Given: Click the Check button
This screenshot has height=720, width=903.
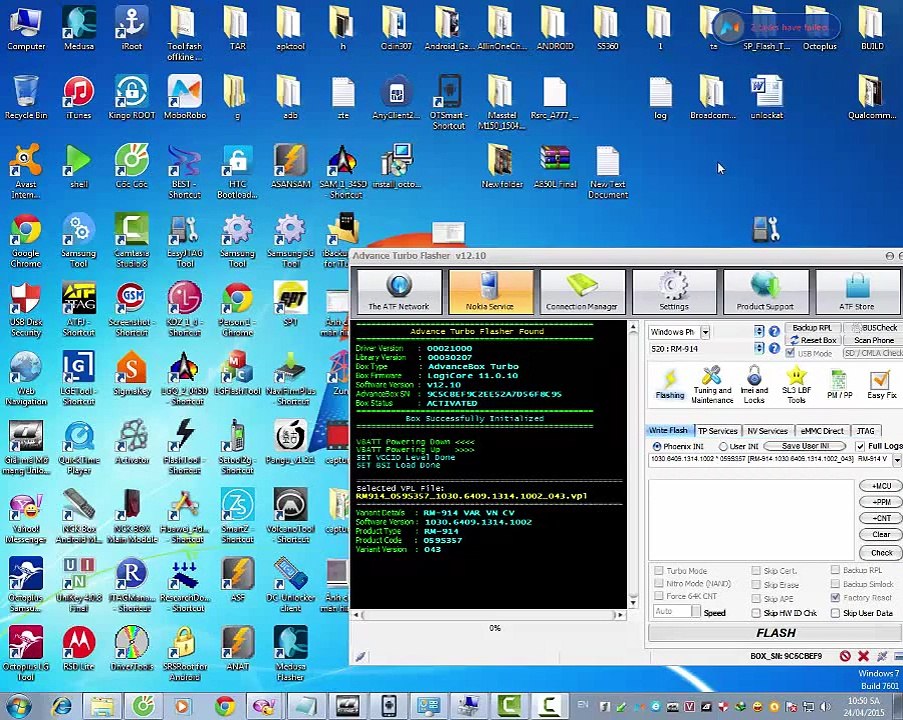Looking at the screenshot, I should coord(881,552).
